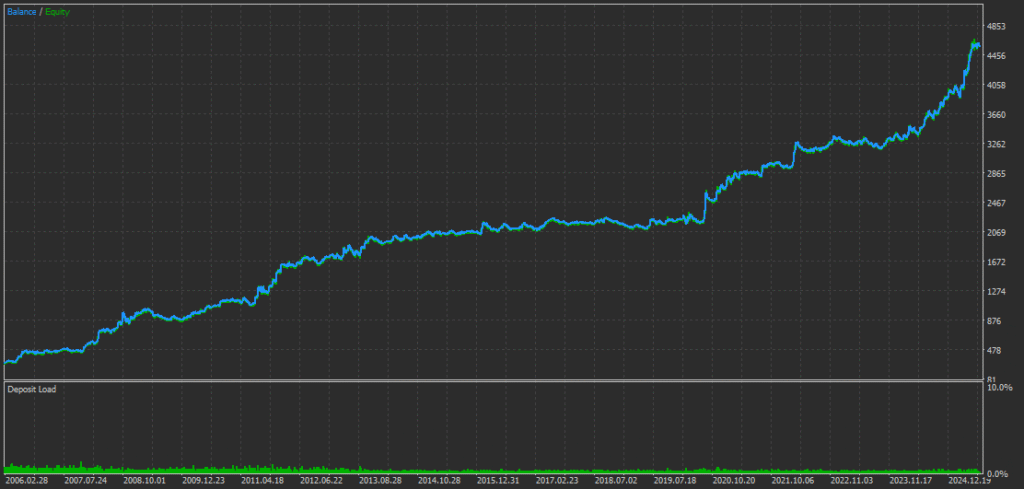Viewport: 1024px width, 489px height.
Task: Click the 2022.11.03 date label
Action: [851, 481]
